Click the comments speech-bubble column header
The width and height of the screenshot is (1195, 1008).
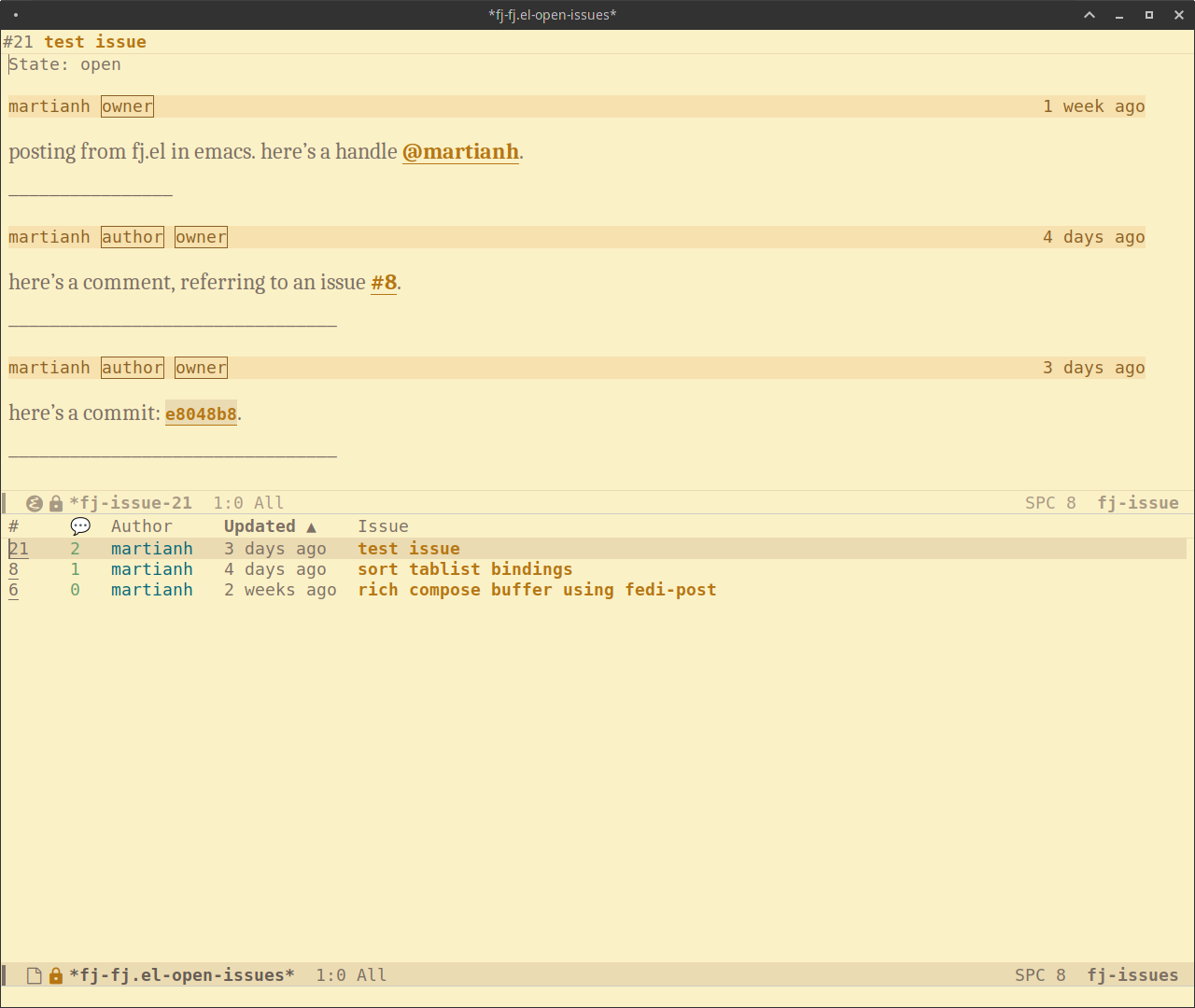(80, 526)
